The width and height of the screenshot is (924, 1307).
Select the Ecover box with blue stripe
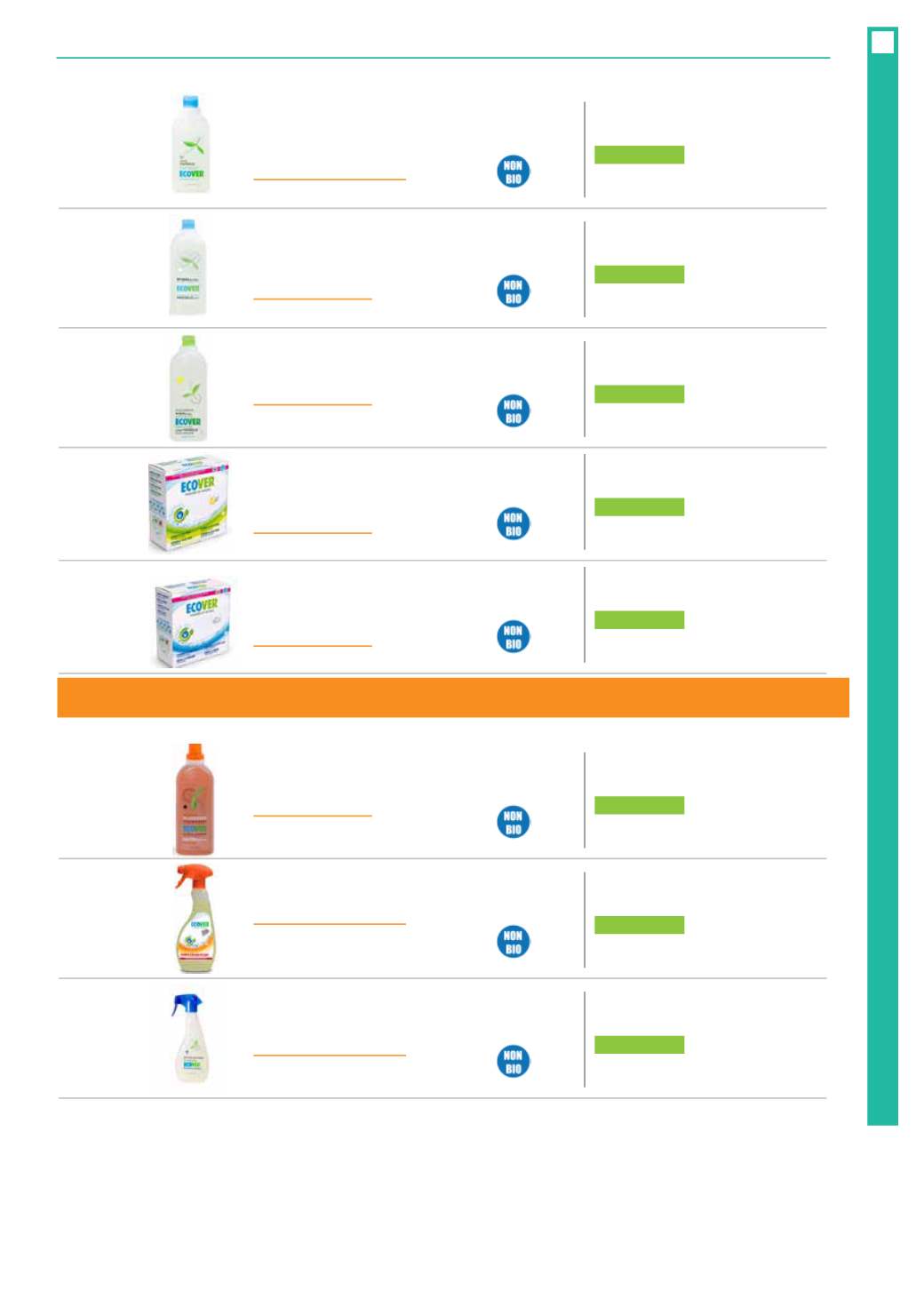193,621
